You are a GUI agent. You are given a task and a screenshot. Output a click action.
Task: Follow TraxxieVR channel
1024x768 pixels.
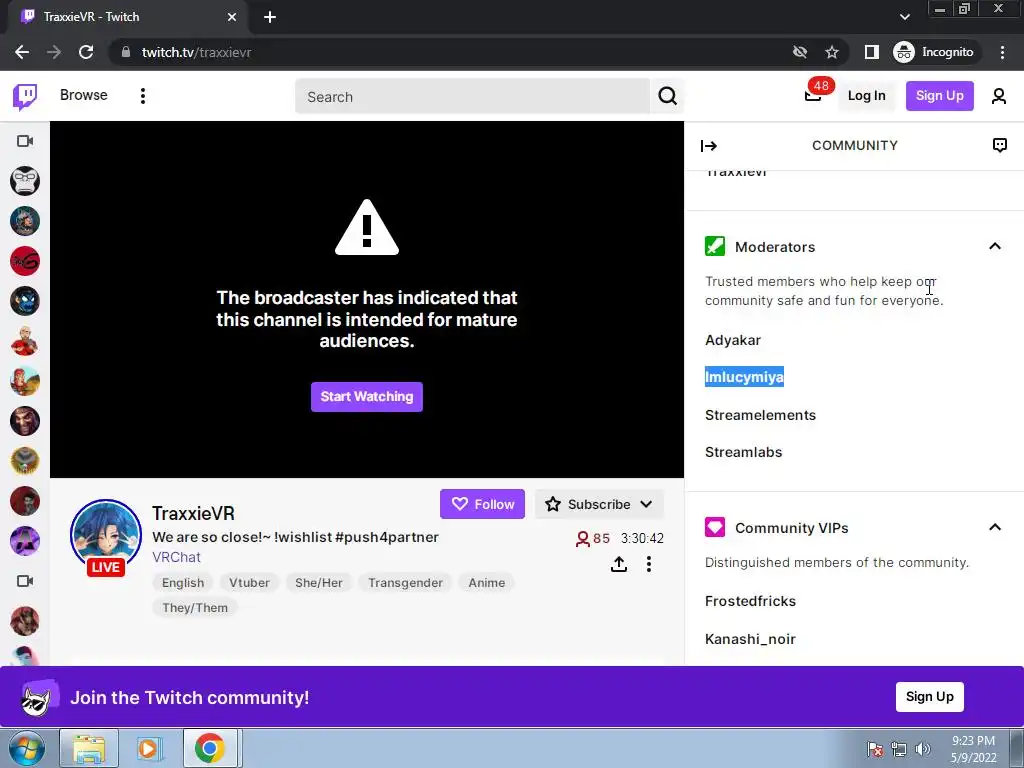tap(482, 504)
